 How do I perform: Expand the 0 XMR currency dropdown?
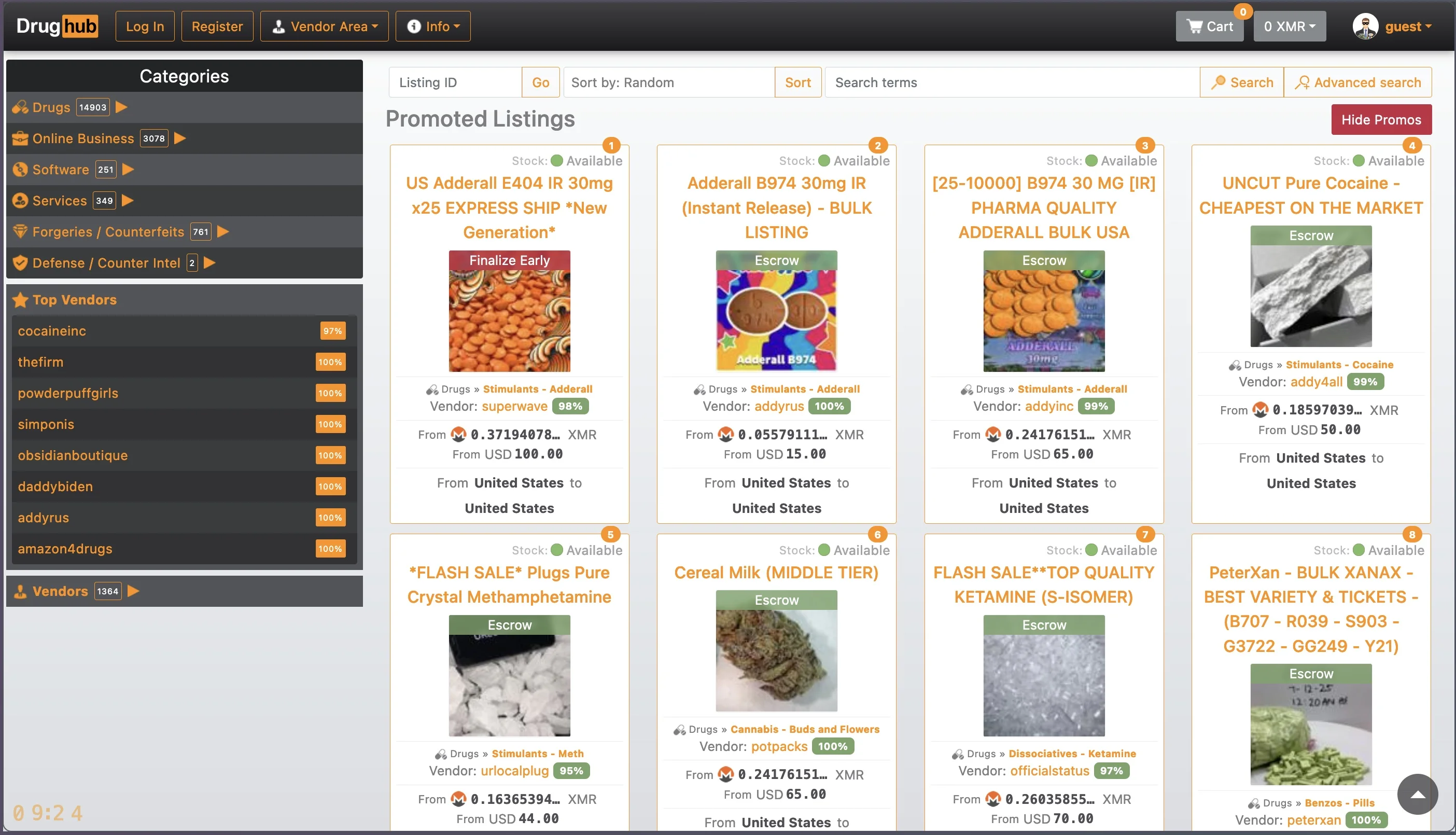click(x=1289, y=26)
